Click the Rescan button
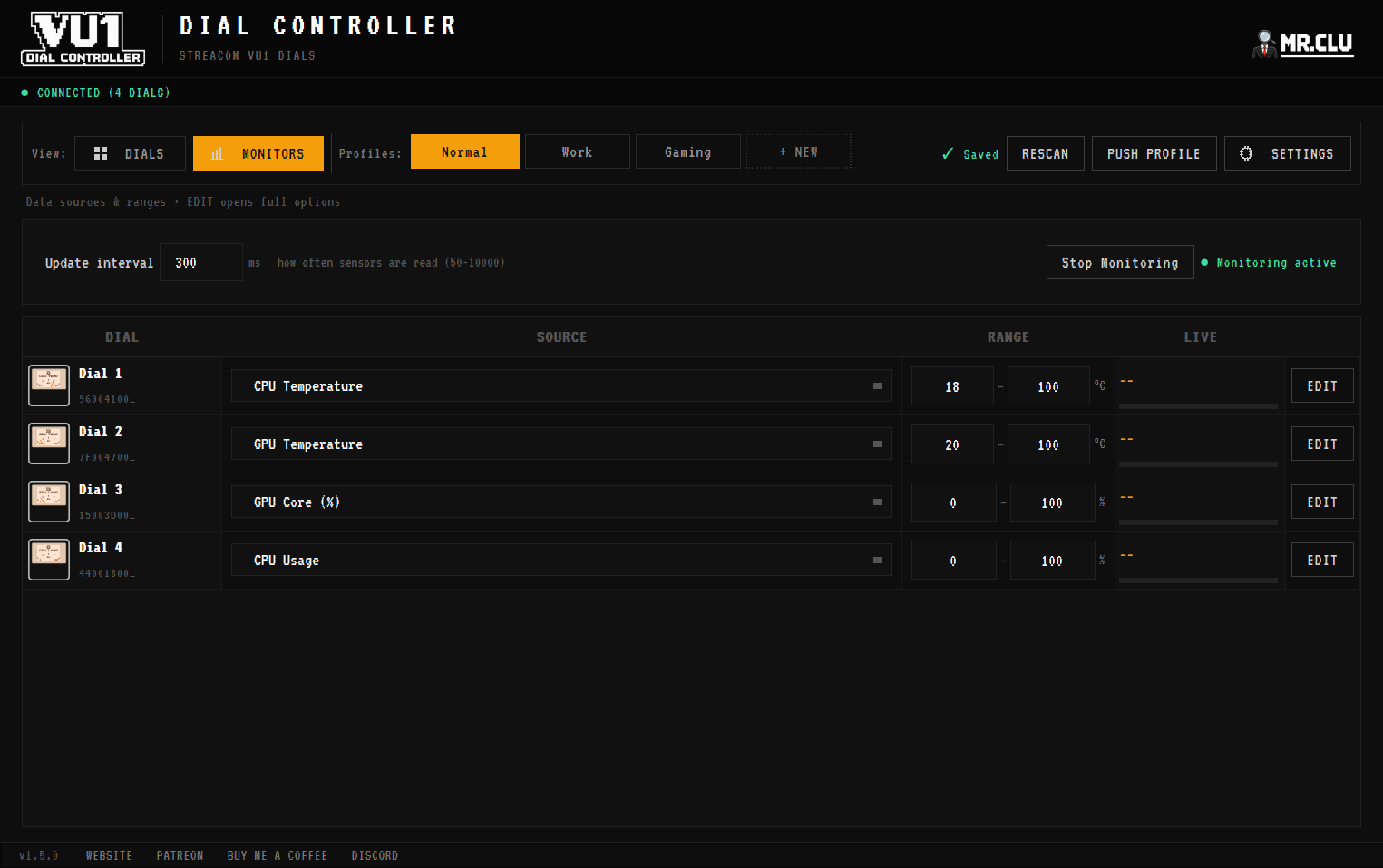 pos(1046,153)
